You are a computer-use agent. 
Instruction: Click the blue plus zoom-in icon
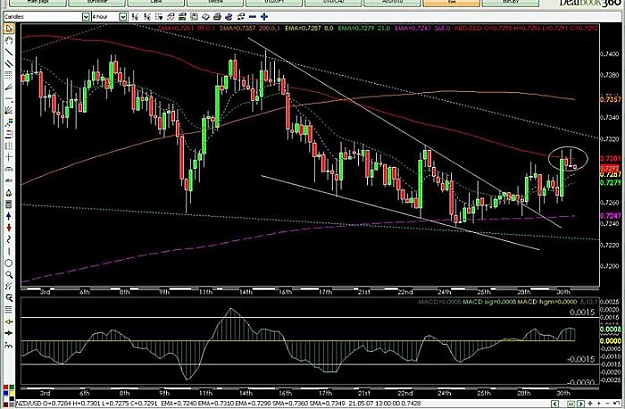click(264, 17)
